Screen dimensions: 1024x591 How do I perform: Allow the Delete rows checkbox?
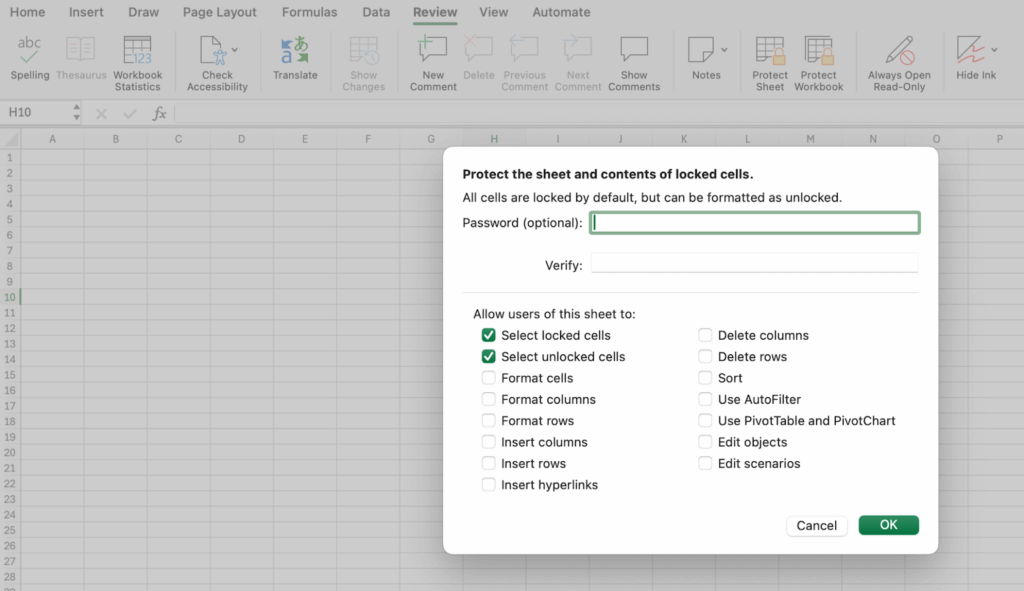[705, 357]
